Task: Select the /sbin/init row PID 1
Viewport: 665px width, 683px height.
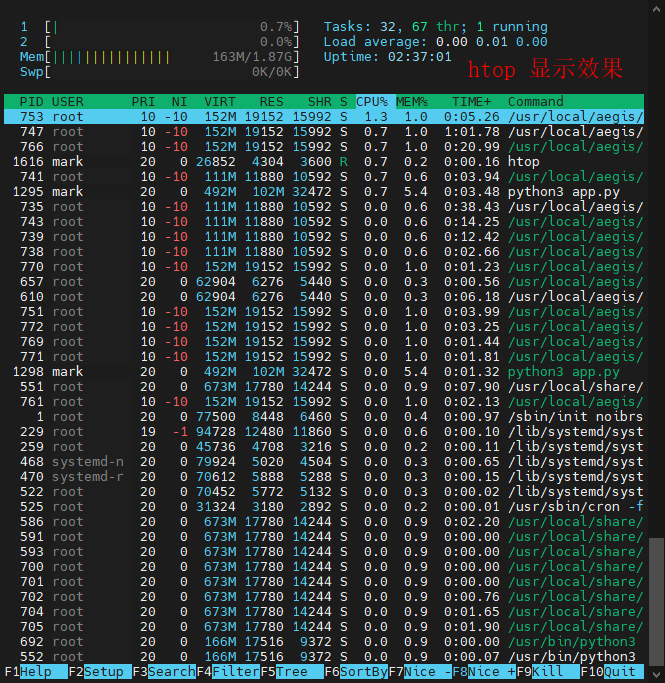Action: point(324,417)
